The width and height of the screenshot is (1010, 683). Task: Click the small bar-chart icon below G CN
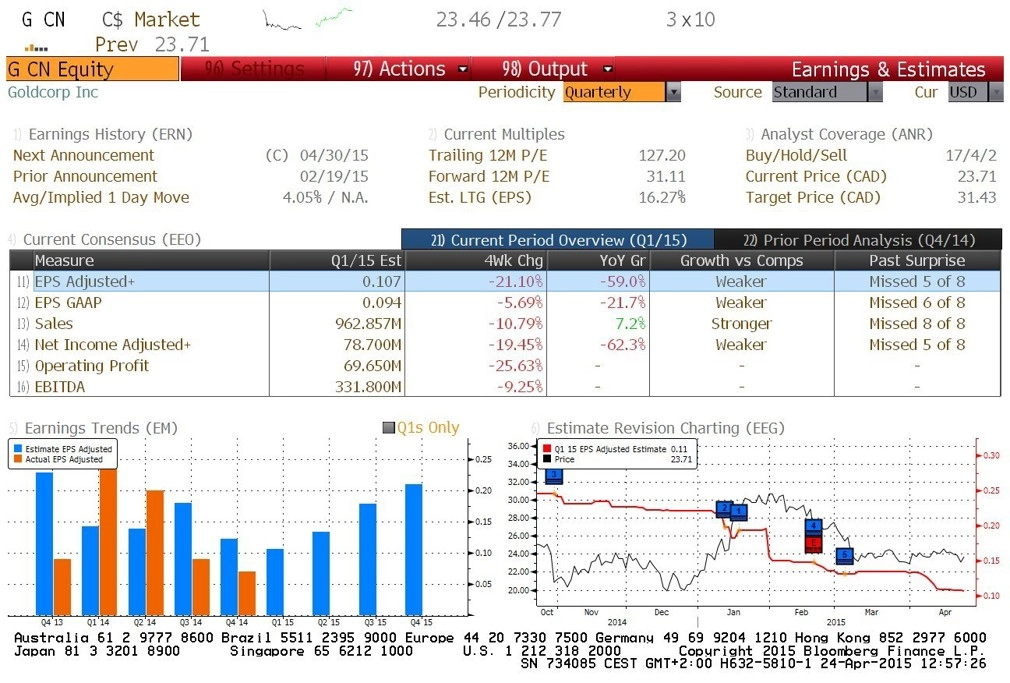pos(36,47)
